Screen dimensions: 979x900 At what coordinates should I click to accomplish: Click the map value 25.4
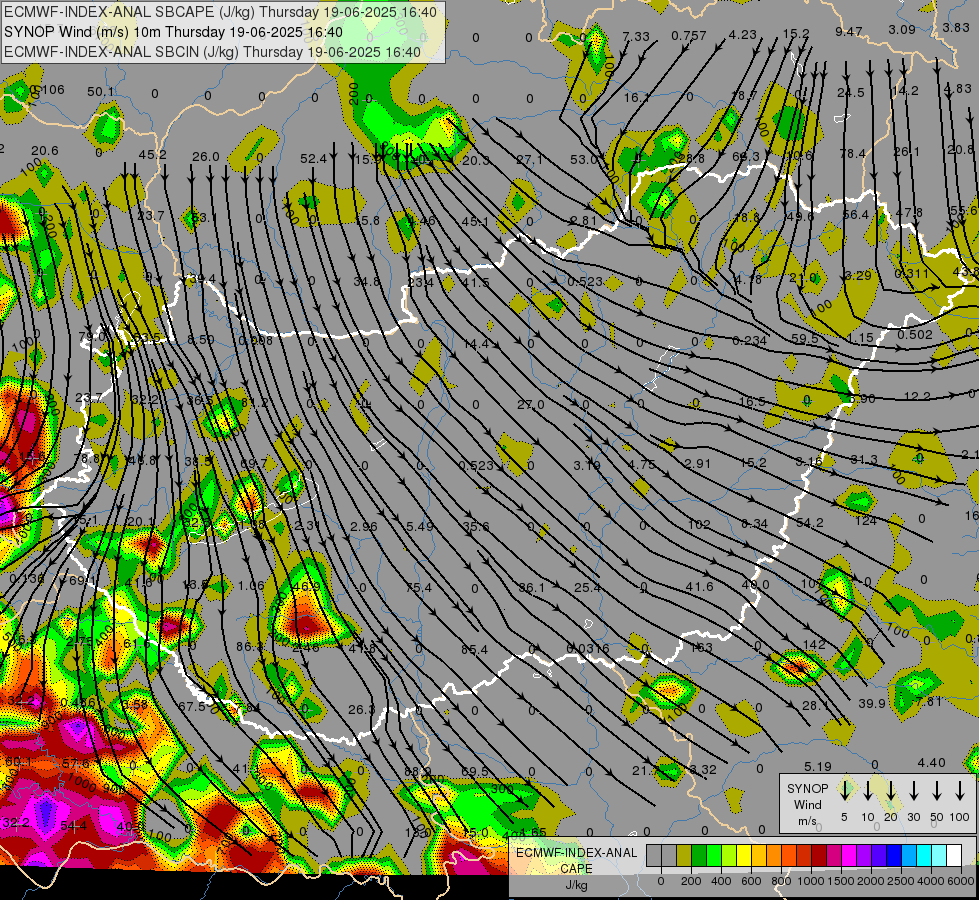point(588,588)
